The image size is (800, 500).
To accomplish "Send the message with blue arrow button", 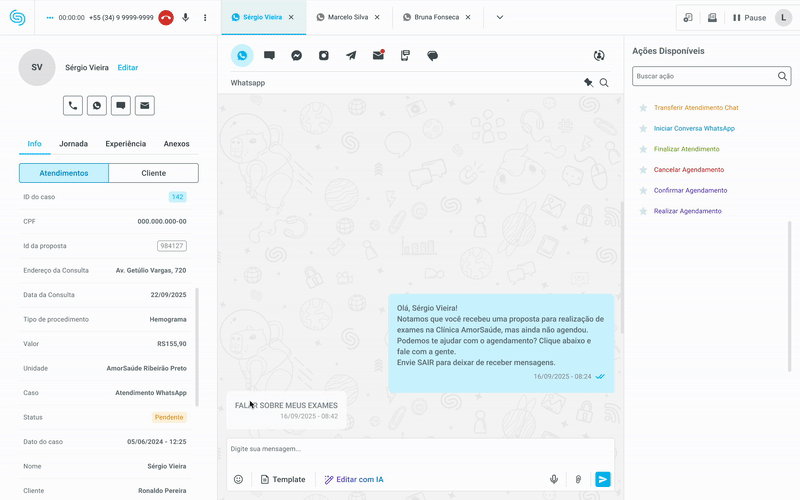I will point(603,480).
